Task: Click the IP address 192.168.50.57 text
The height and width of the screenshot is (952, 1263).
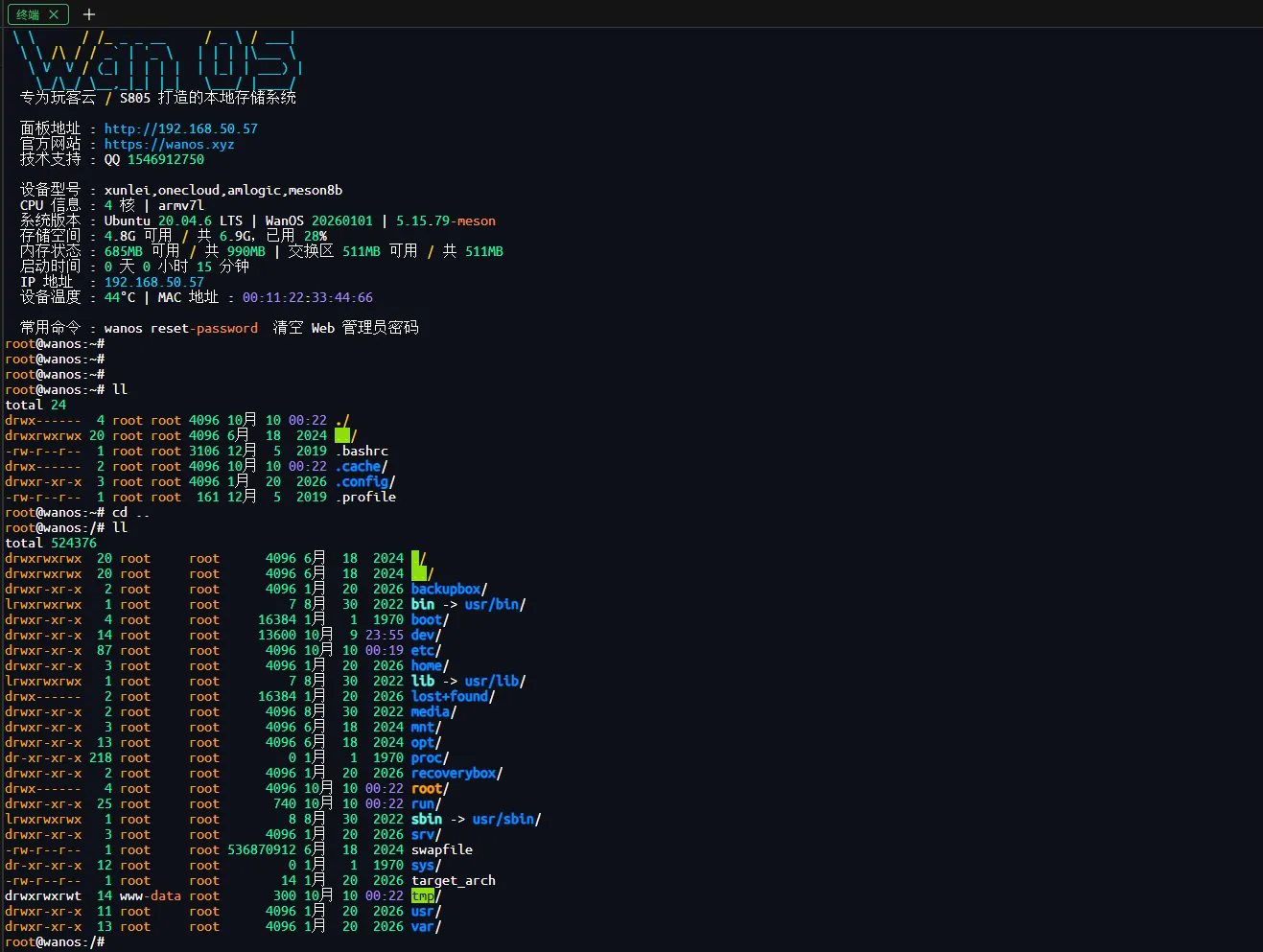Action: tap(154, 282)
